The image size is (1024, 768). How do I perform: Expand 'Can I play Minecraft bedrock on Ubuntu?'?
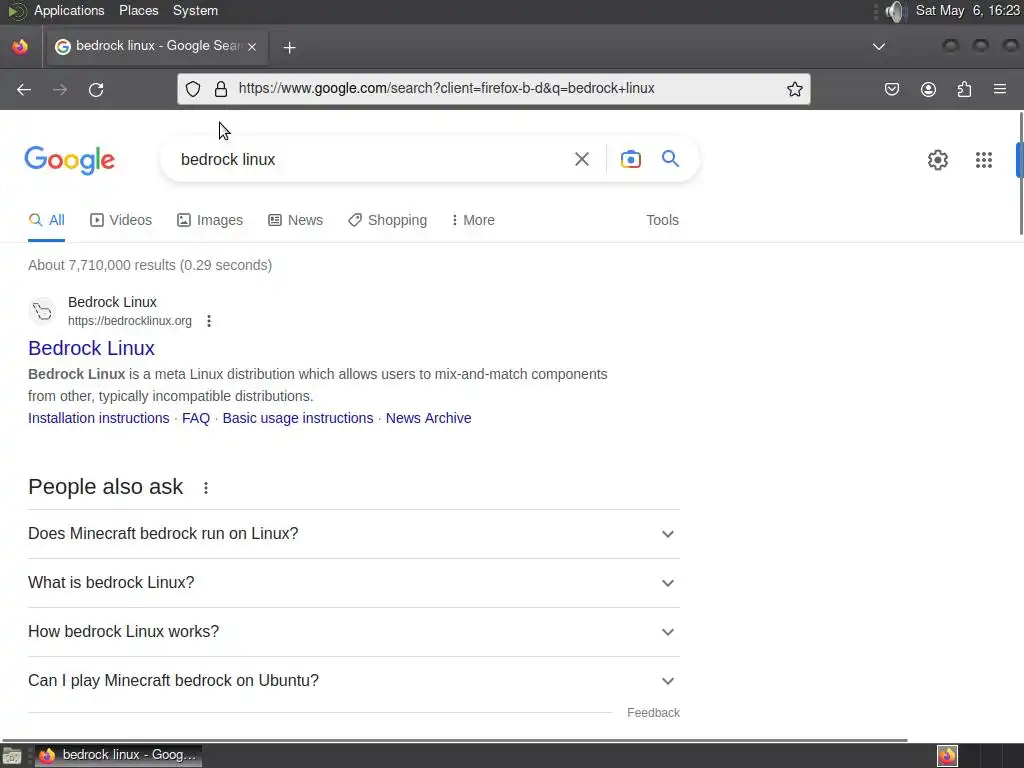[354, 680]
